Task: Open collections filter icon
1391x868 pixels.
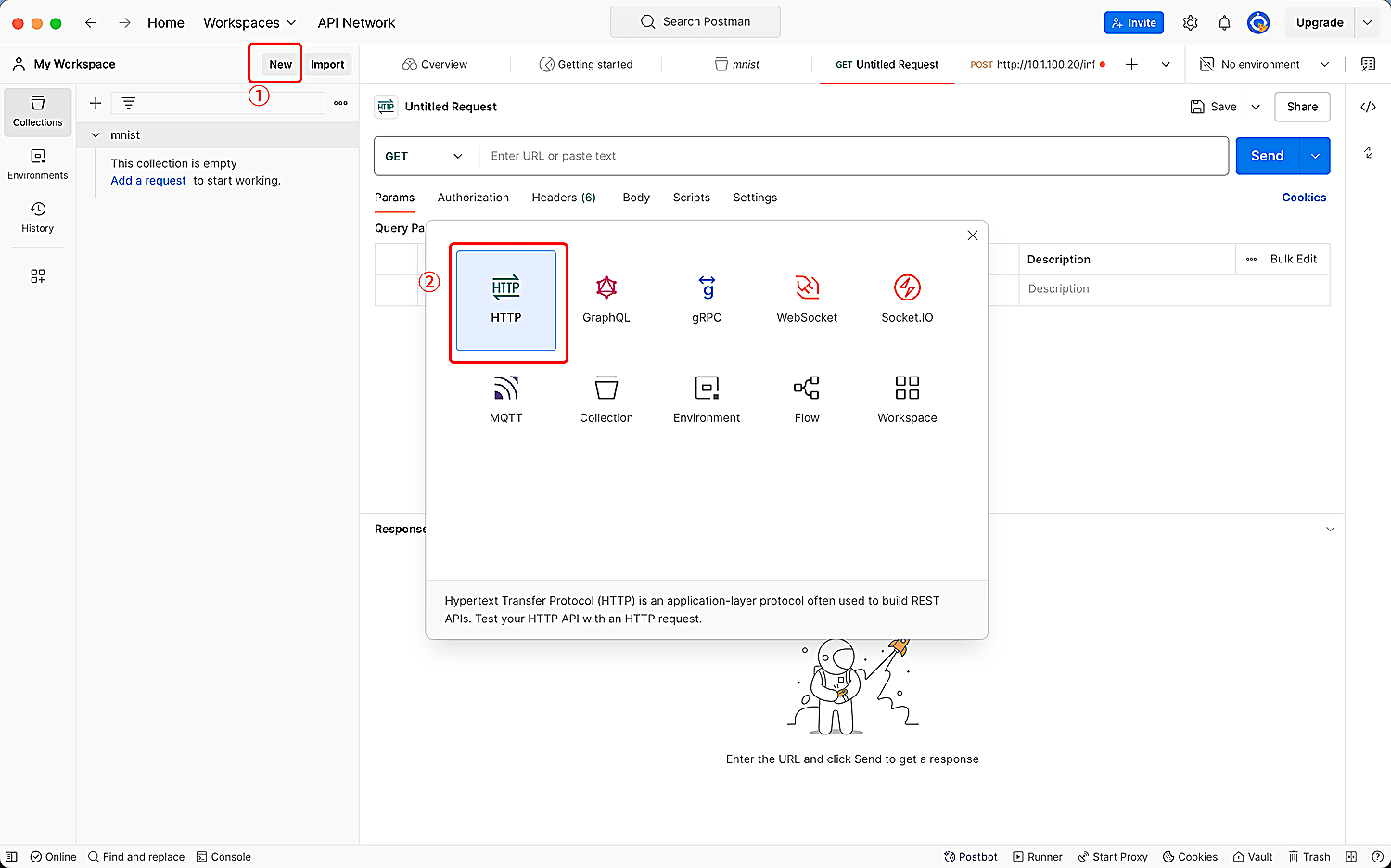Action: (129, 103)
